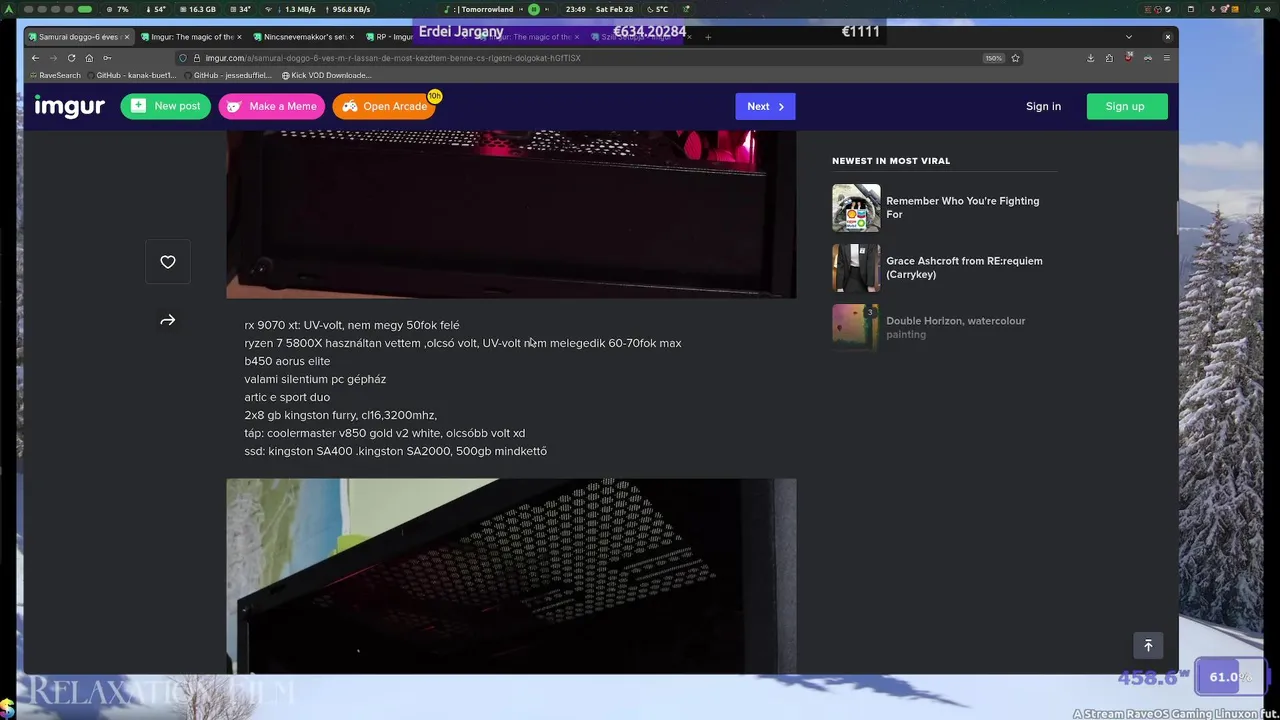This screenshot has height=720, width=1280.
Task: Skip to next track in top bar player
Action: point(548,9)
